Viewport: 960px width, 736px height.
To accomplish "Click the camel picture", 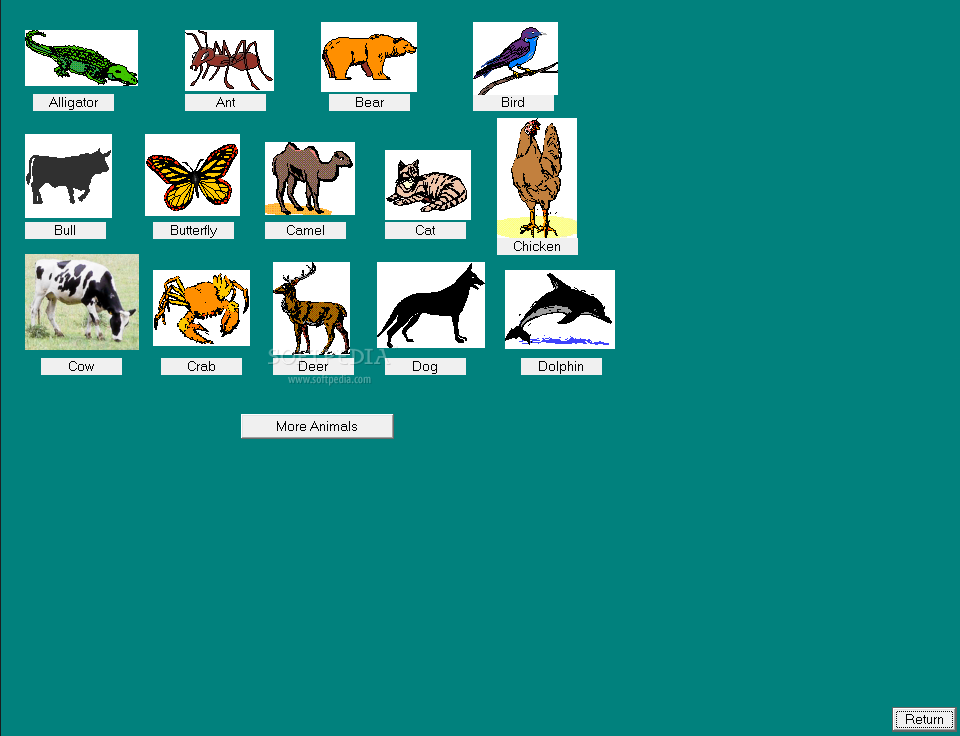I will (x=310, y=179).
